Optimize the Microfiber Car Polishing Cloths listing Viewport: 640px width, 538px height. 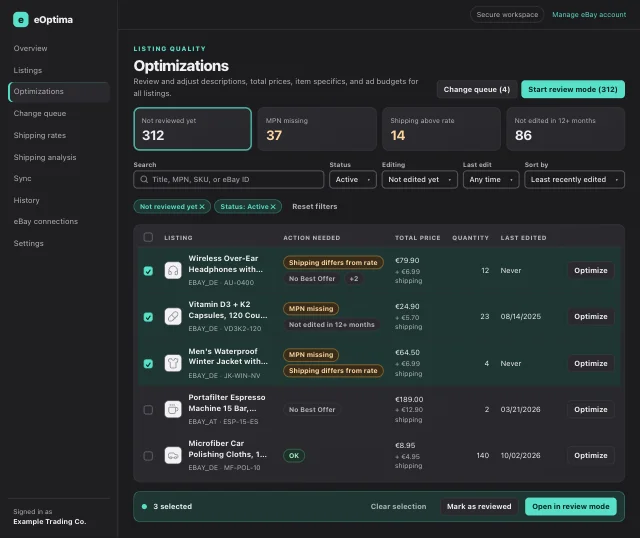(x=591, y=456)
